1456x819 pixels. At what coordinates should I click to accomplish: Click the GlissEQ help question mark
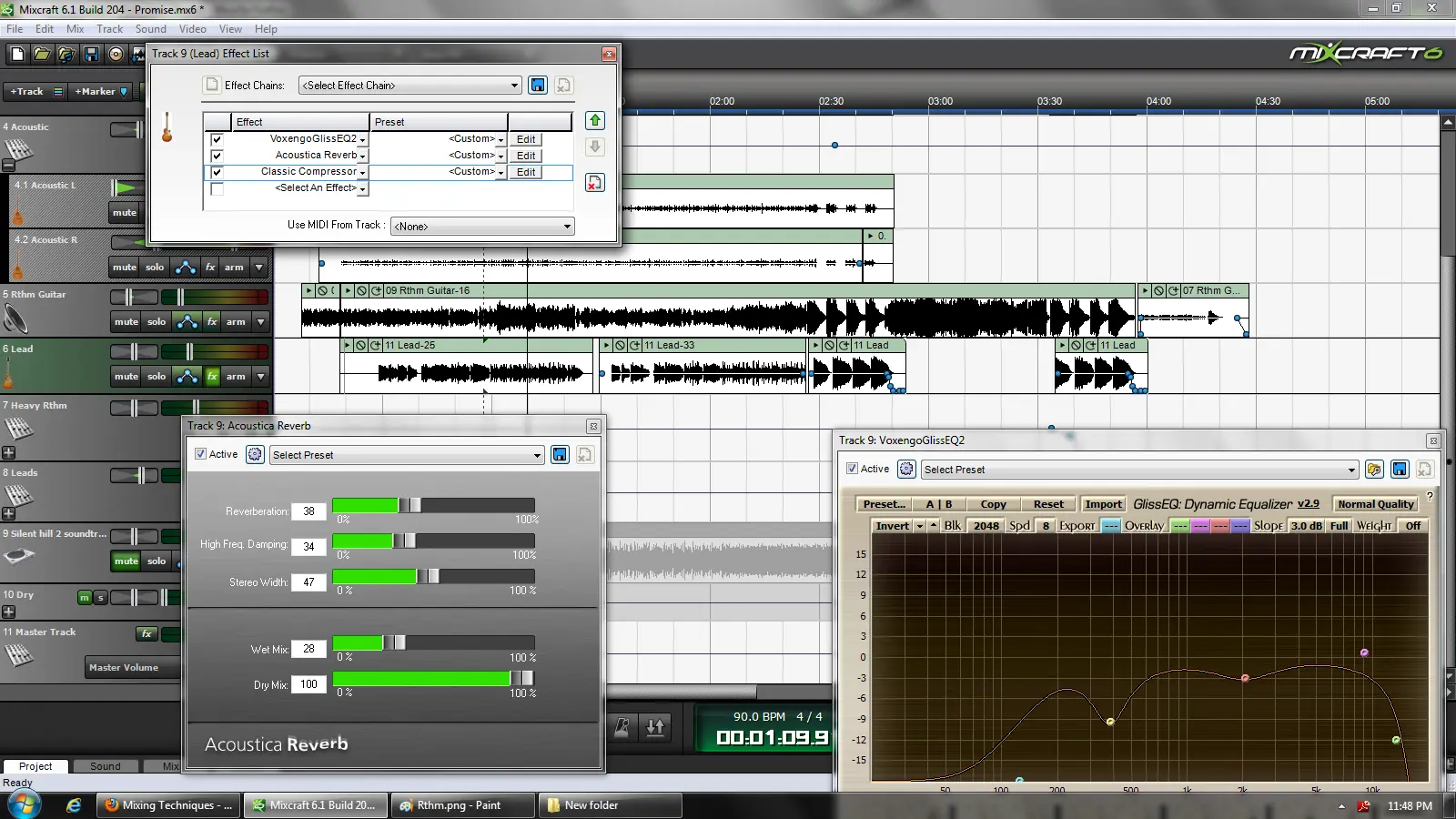[1430, 497]
